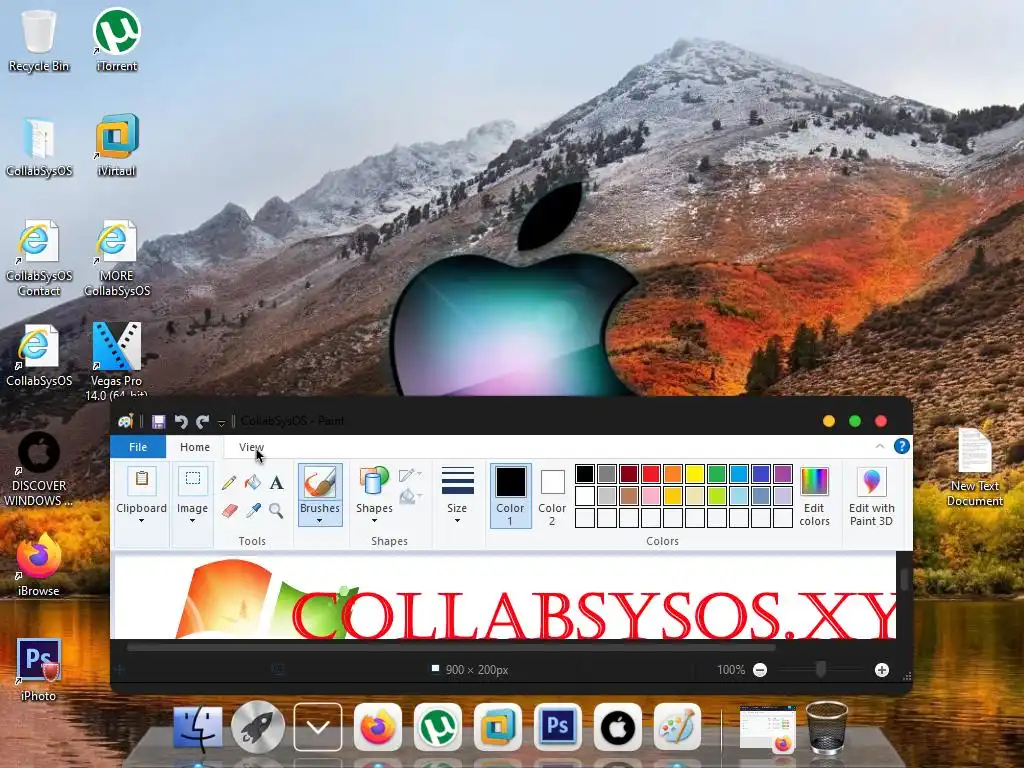The image size is (1024, 768).
Task: Pick the green color swatch
Action: (x=716, y=473)
